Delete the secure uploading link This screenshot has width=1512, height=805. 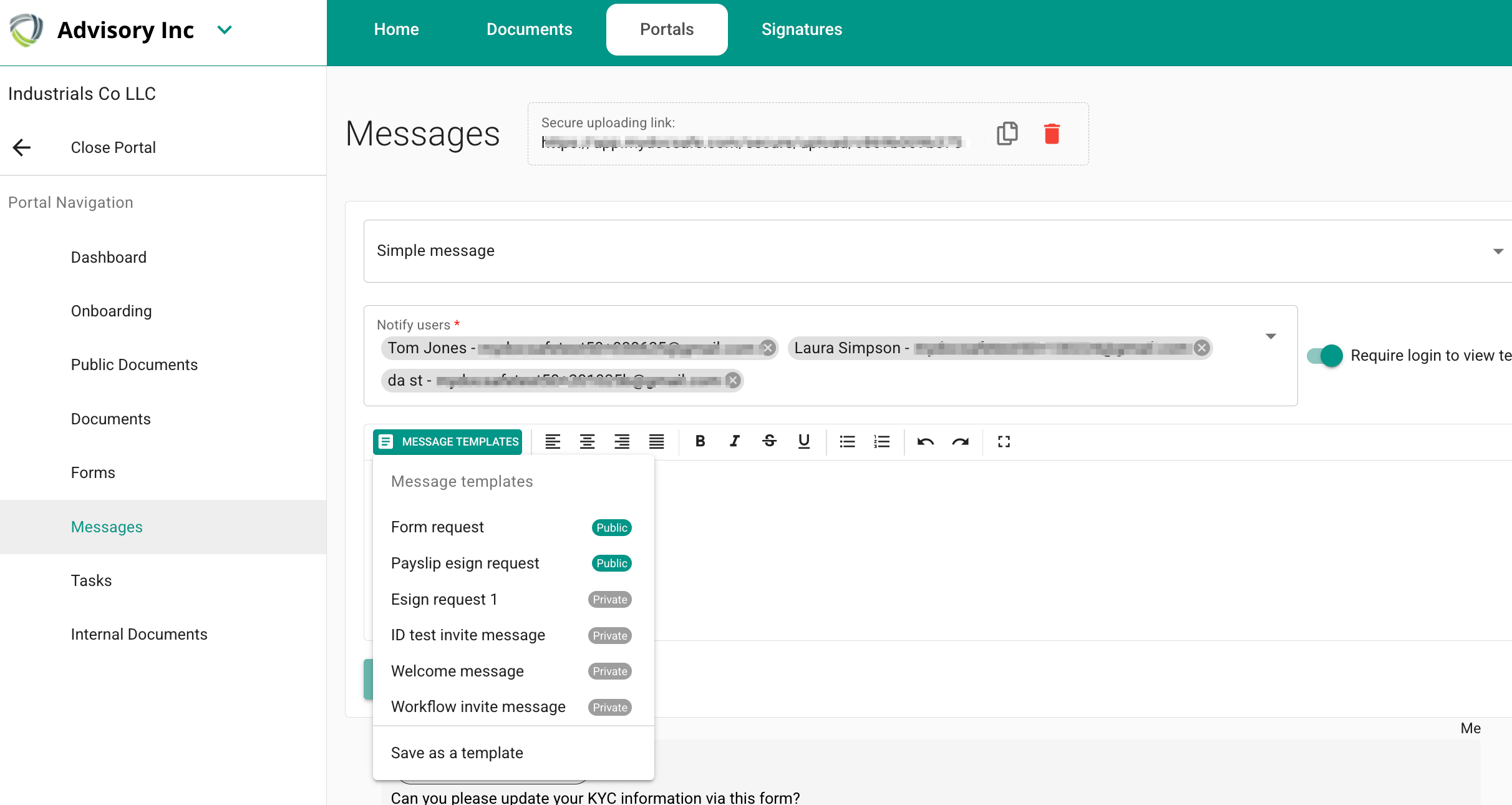[x=1052, y=133]
